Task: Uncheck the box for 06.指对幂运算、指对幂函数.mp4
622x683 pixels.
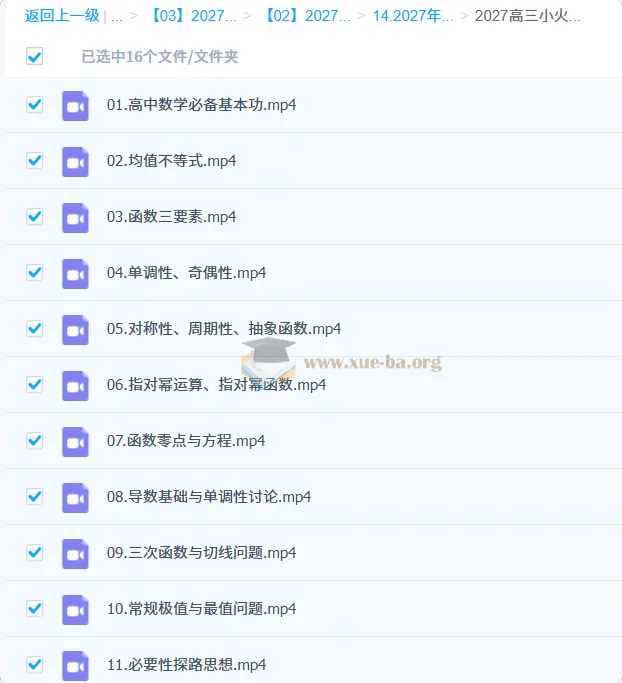Action: tap(34, 385)
